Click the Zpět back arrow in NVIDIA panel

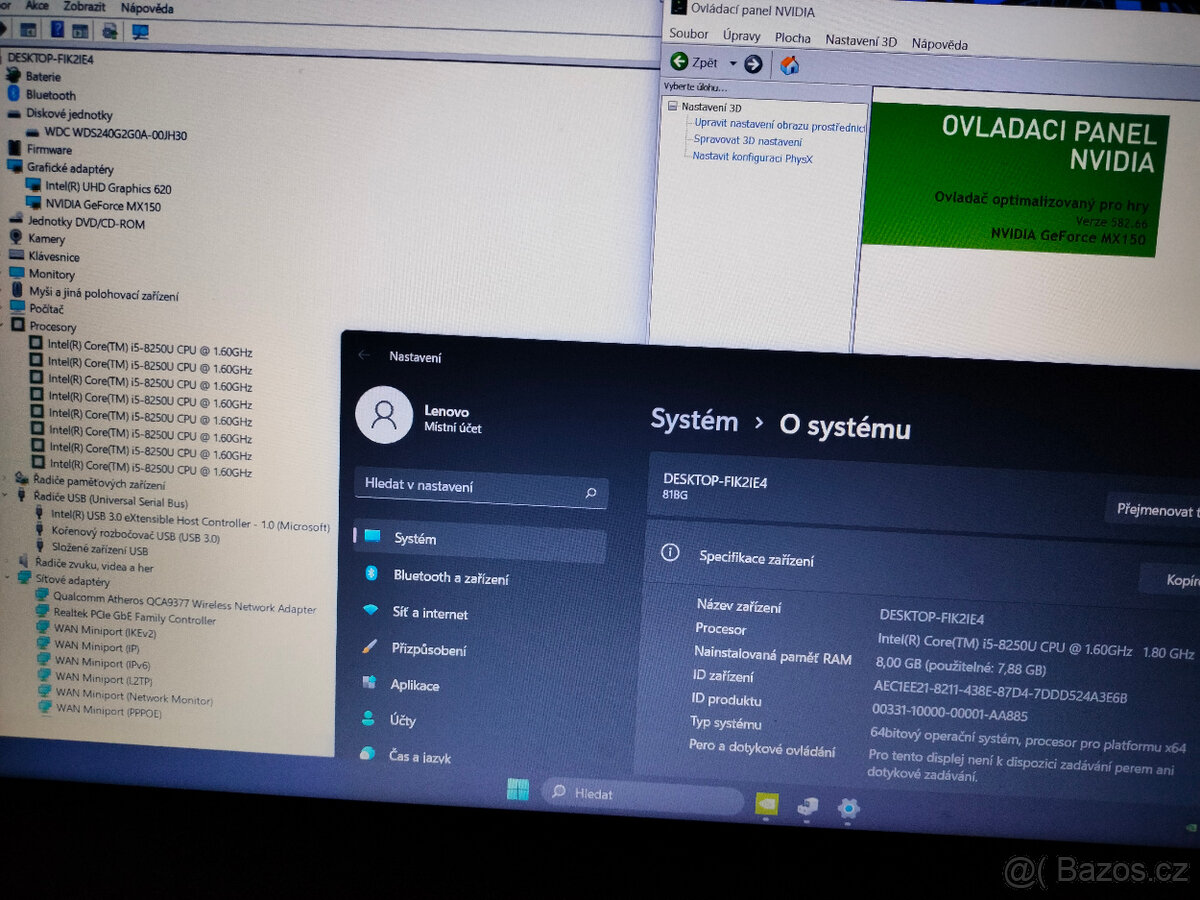679,62
